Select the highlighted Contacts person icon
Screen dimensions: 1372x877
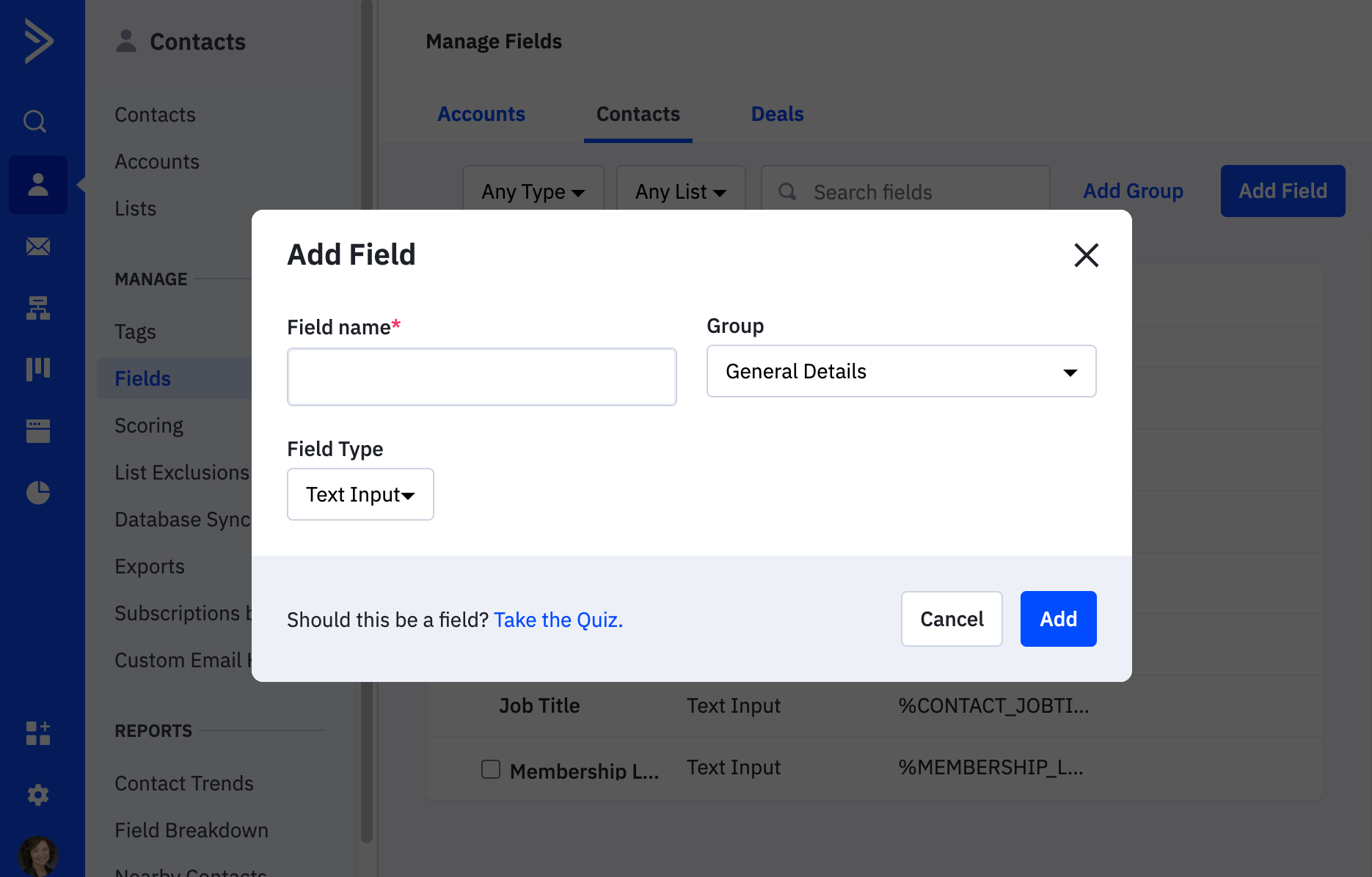37,185
